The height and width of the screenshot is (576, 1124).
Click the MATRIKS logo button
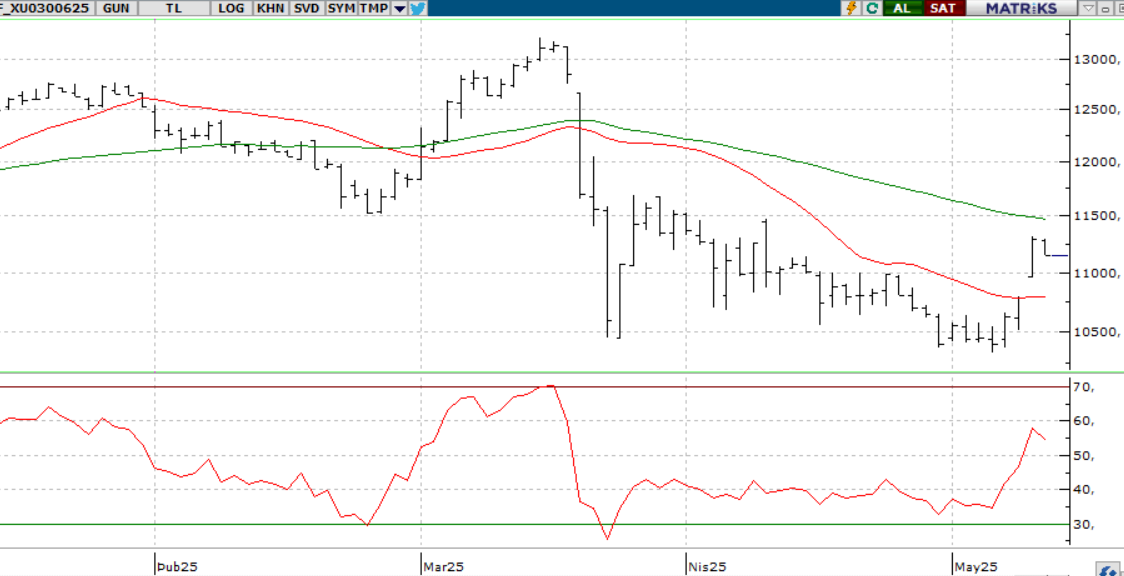(1021, 9)
